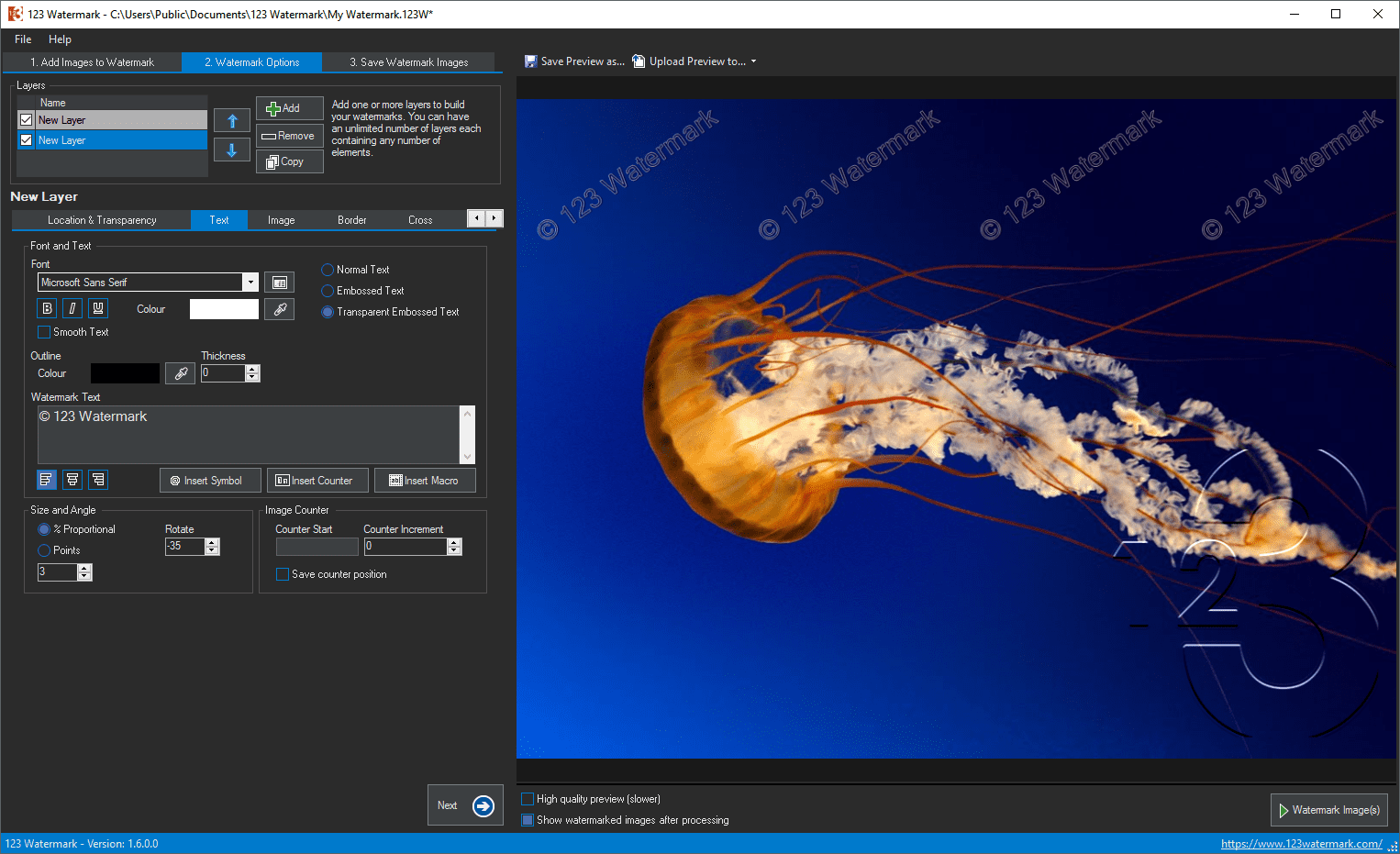This screenshot has width=1400, height=854.
Task: Increase Counter Increment value
Action: (x=454, y=542)
